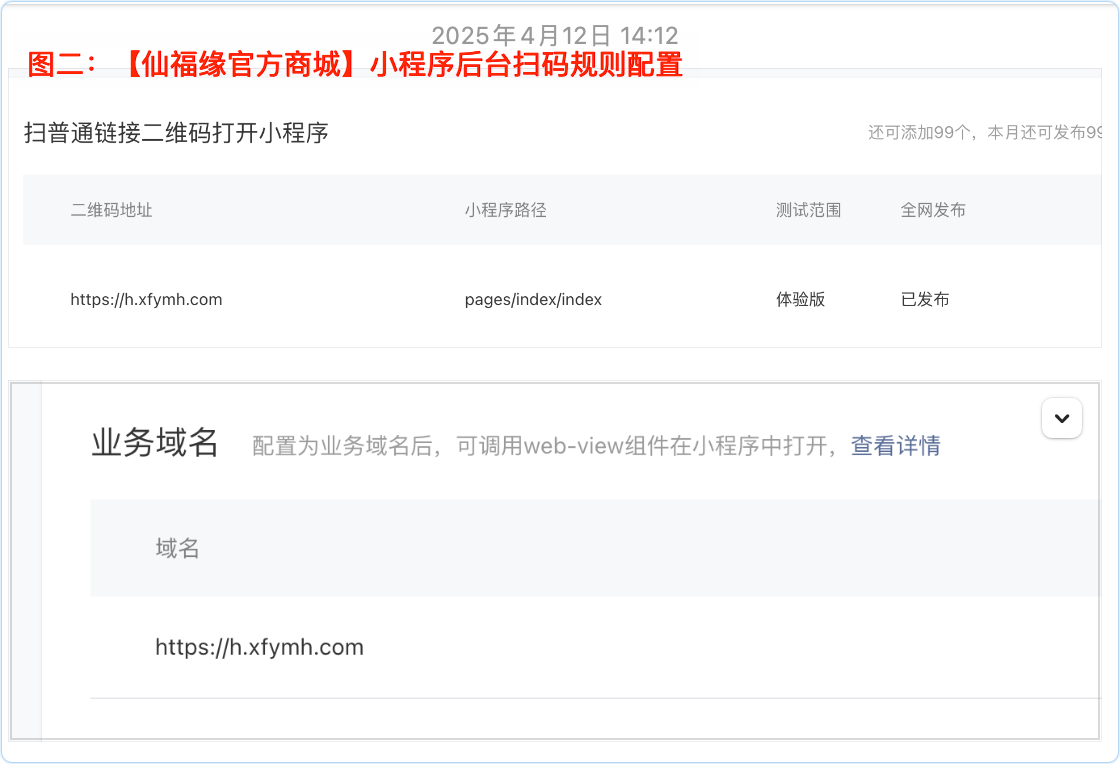Select the QR code address https://h.xfymh.com

(146, 299)
